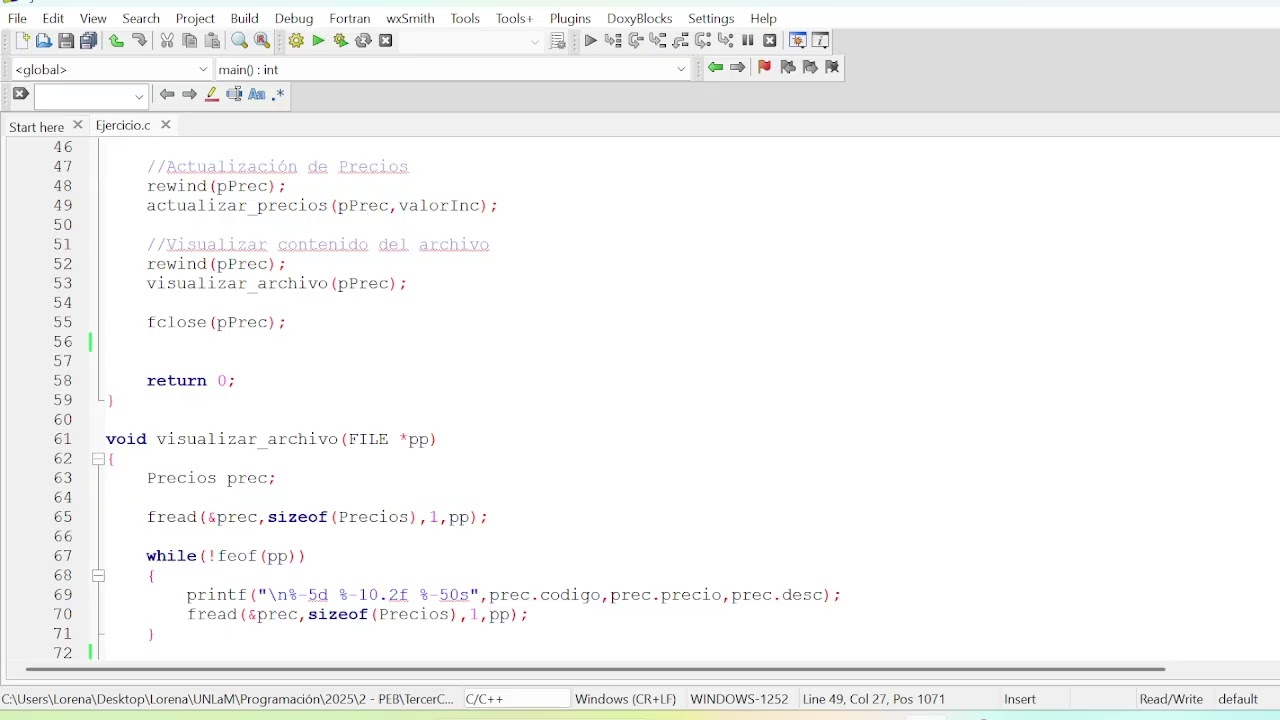Save the current file
This screenshot has height=720, width=1280.
[x=66, y=41]
